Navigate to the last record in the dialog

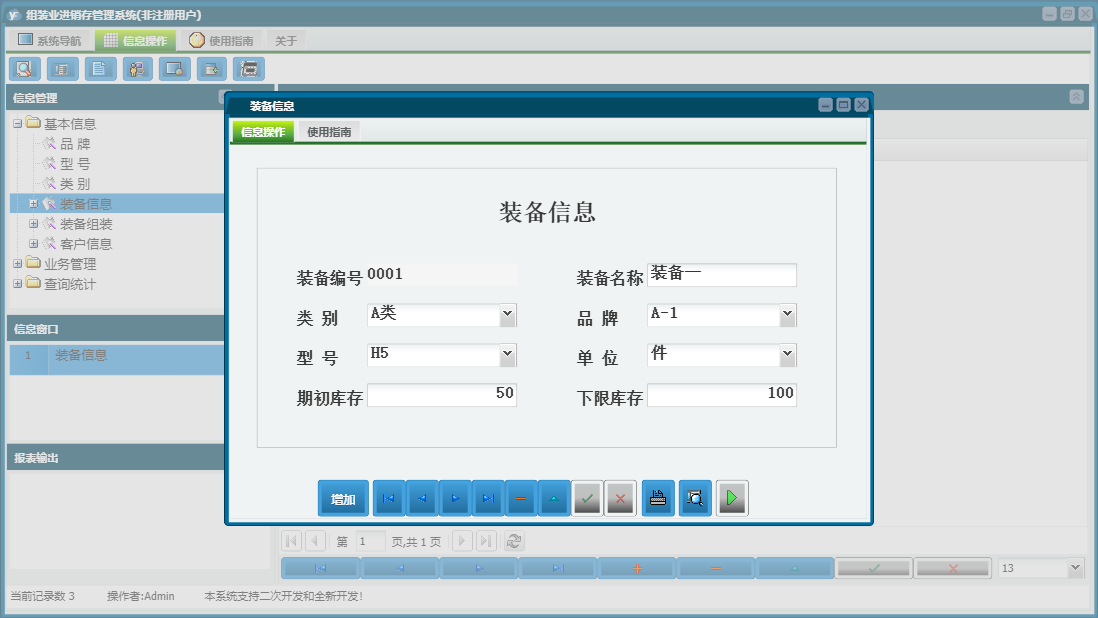[x=487, y=497]
